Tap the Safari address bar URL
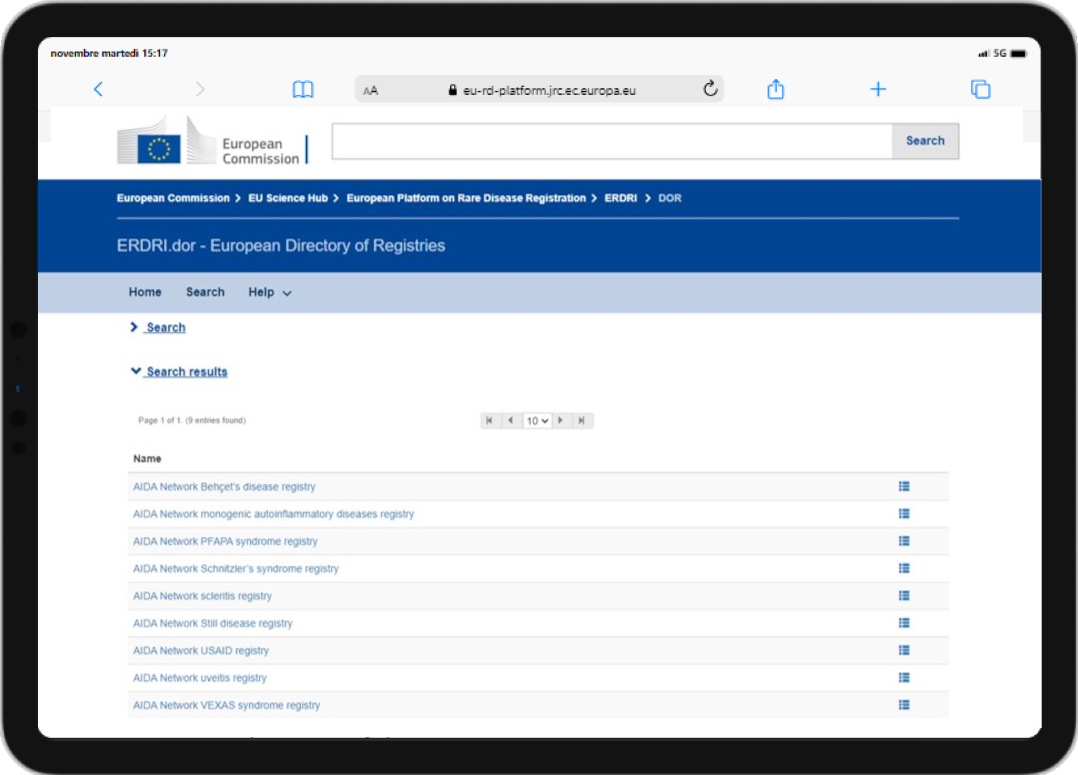Screen dimensions: 1078x775 click(x=549, y=90)
